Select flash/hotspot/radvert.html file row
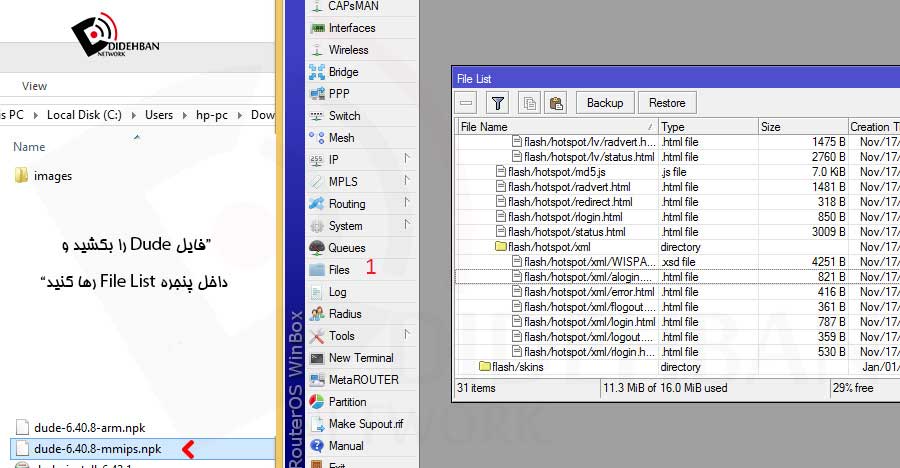 [x=677, y=187]
